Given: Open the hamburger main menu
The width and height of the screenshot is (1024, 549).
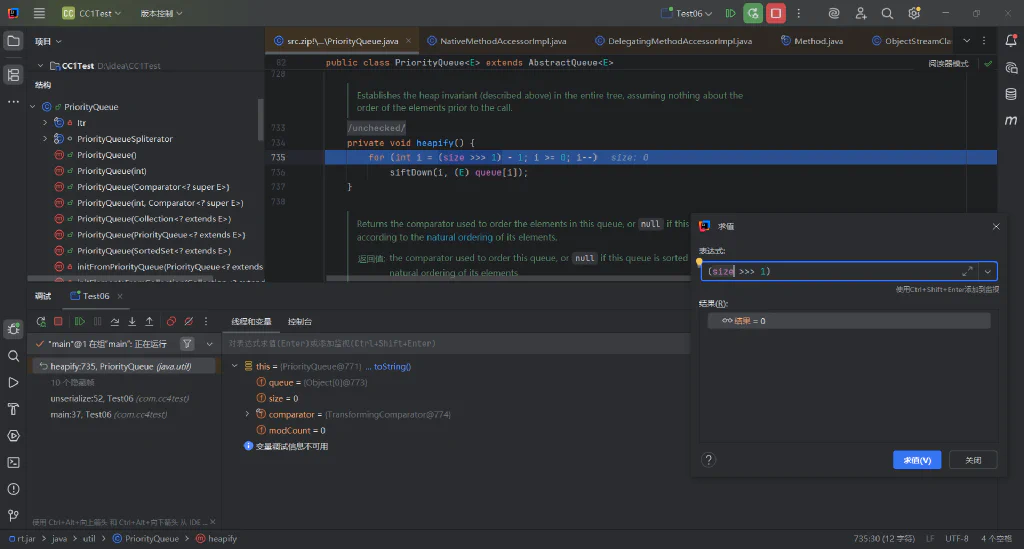Looking at the screenshot, I should click(x=39, y=13).
